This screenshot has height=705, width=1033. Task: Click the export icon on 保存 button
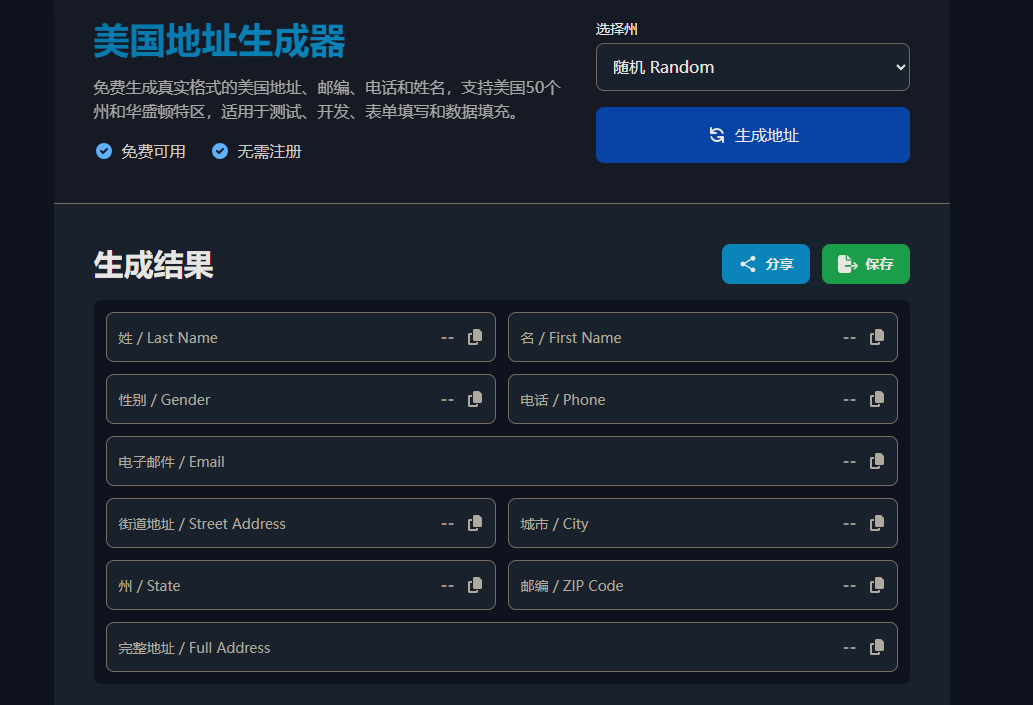coord(847,264)
